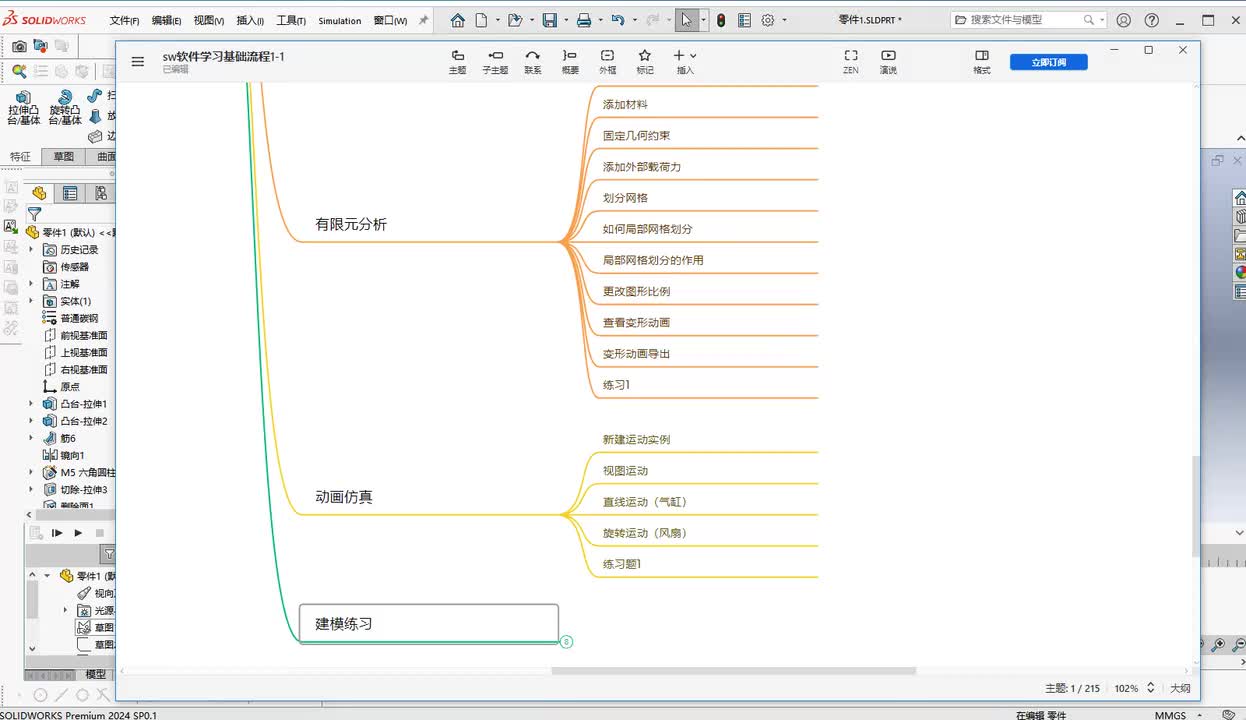Click the 立即订阅 subscribe button

tap(1048, 62)
